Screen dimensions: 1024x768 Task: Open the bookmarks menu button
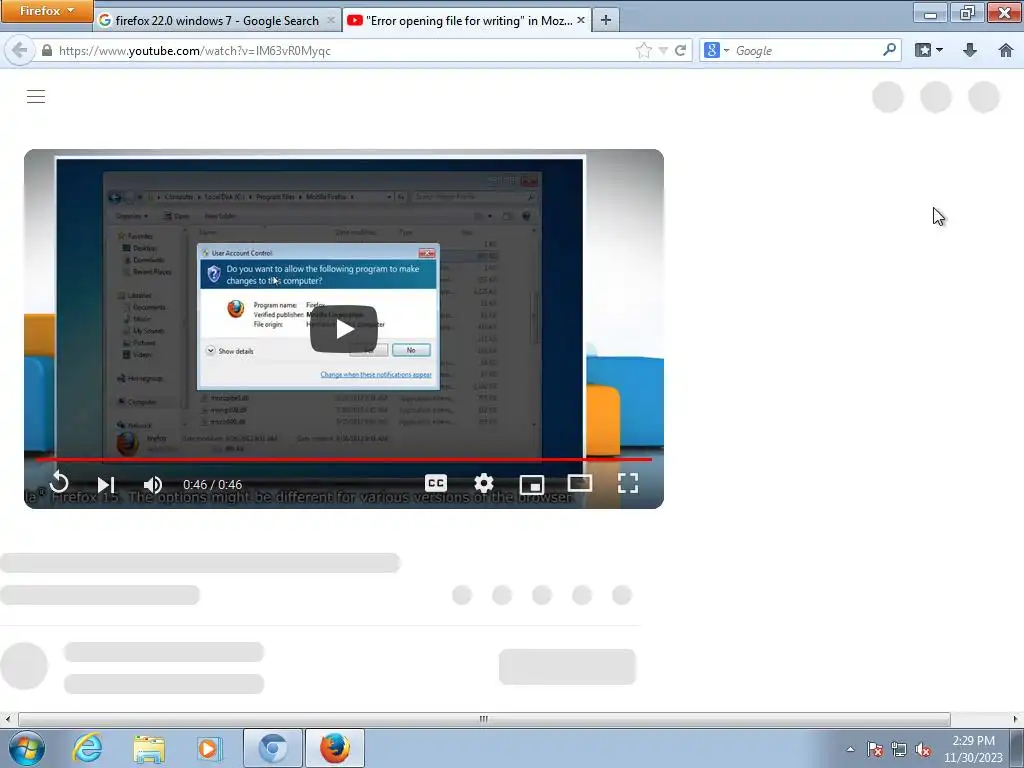point(929,50)
